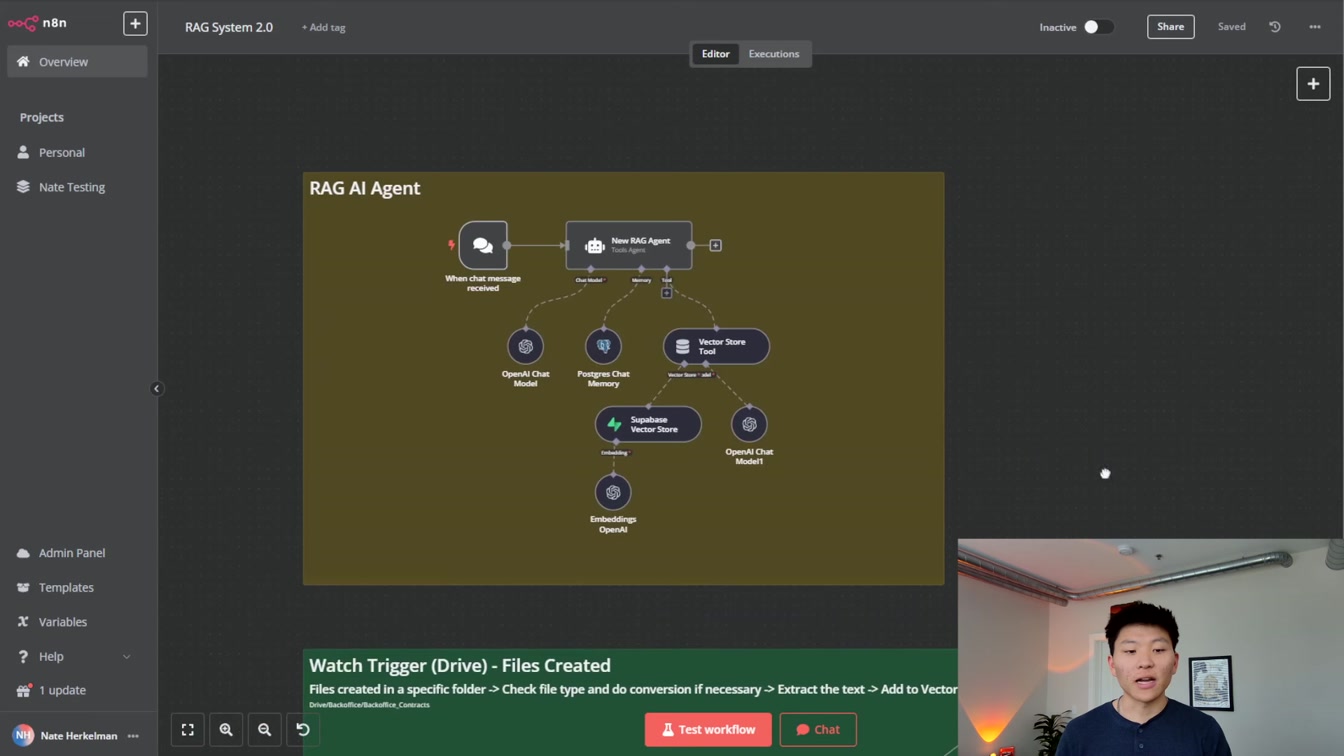This screenshot has height=756, width=1344.
Task: Click the Test workflow button
Action: click(x=708, y=730)
